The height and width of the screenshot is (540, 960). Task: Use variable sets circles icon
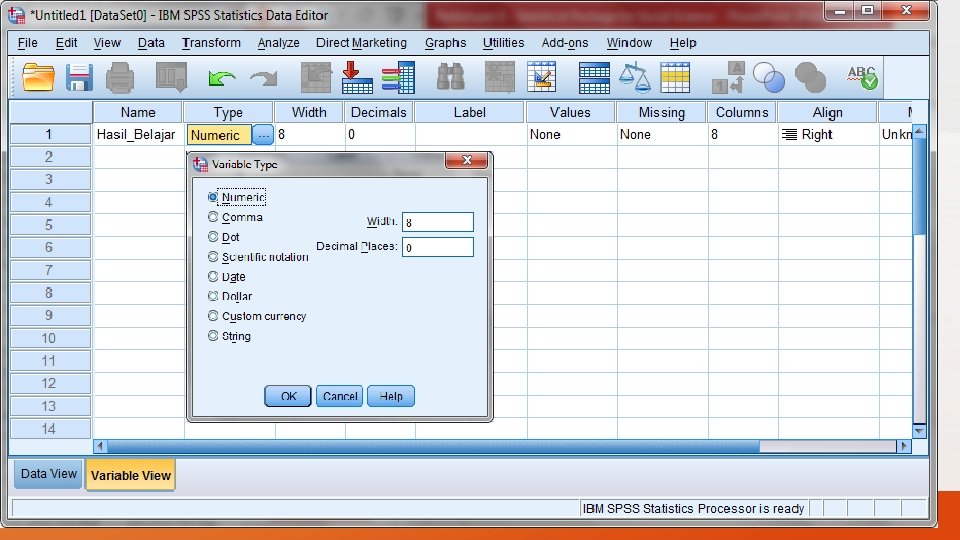769,78
